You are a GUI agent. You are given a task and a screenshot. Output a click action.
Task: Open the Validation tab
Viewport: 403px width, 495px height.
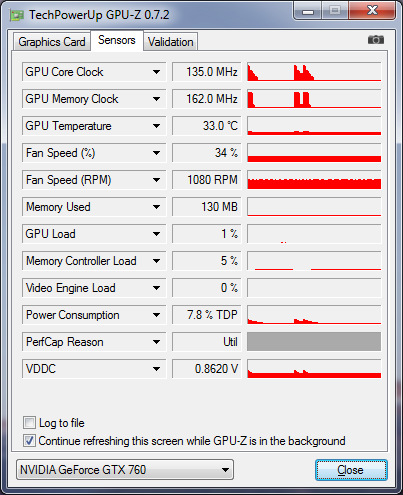[x=171, y=42]
